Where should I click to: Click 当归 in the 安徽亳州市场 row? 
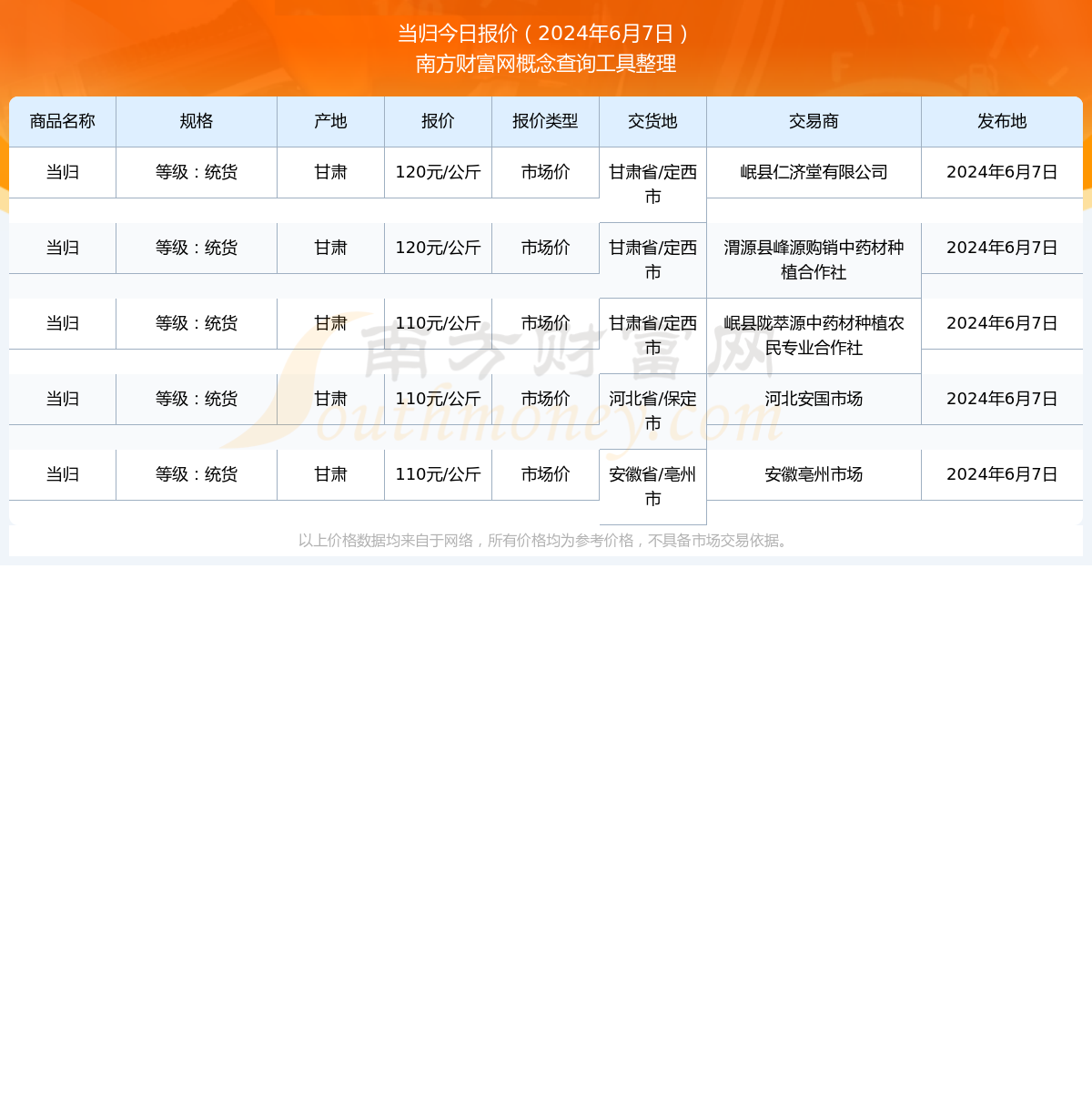[x=63, y=474]
